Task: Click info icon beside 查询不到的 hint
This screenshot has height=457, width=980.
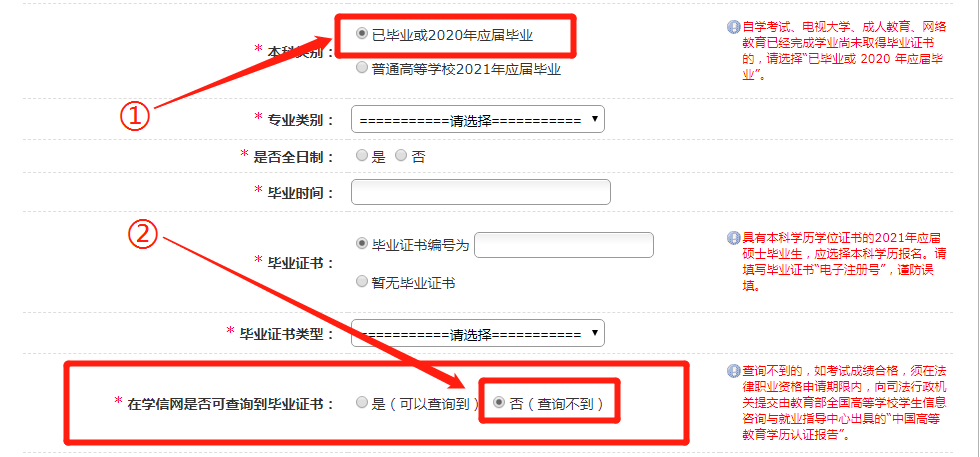Action: [733, 371]
